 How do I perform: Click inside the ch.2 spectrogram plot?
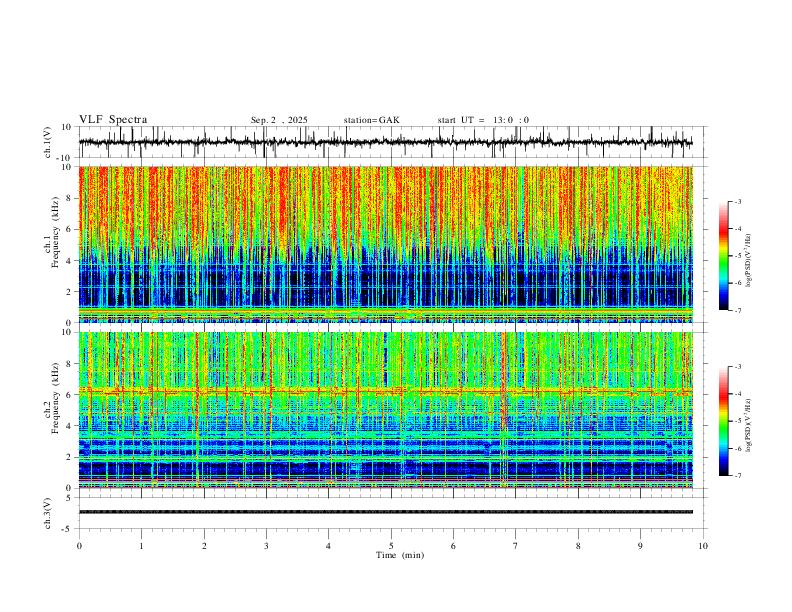[385, 410]
